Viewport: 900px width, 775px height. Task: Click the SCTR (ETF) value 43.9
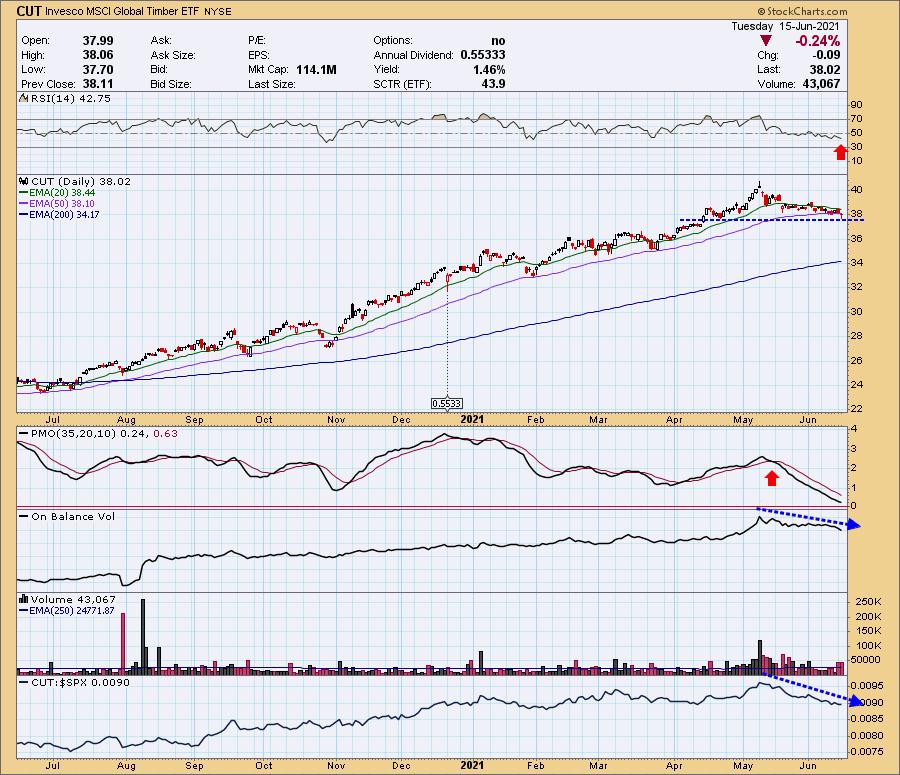click(x=494, y=84)
